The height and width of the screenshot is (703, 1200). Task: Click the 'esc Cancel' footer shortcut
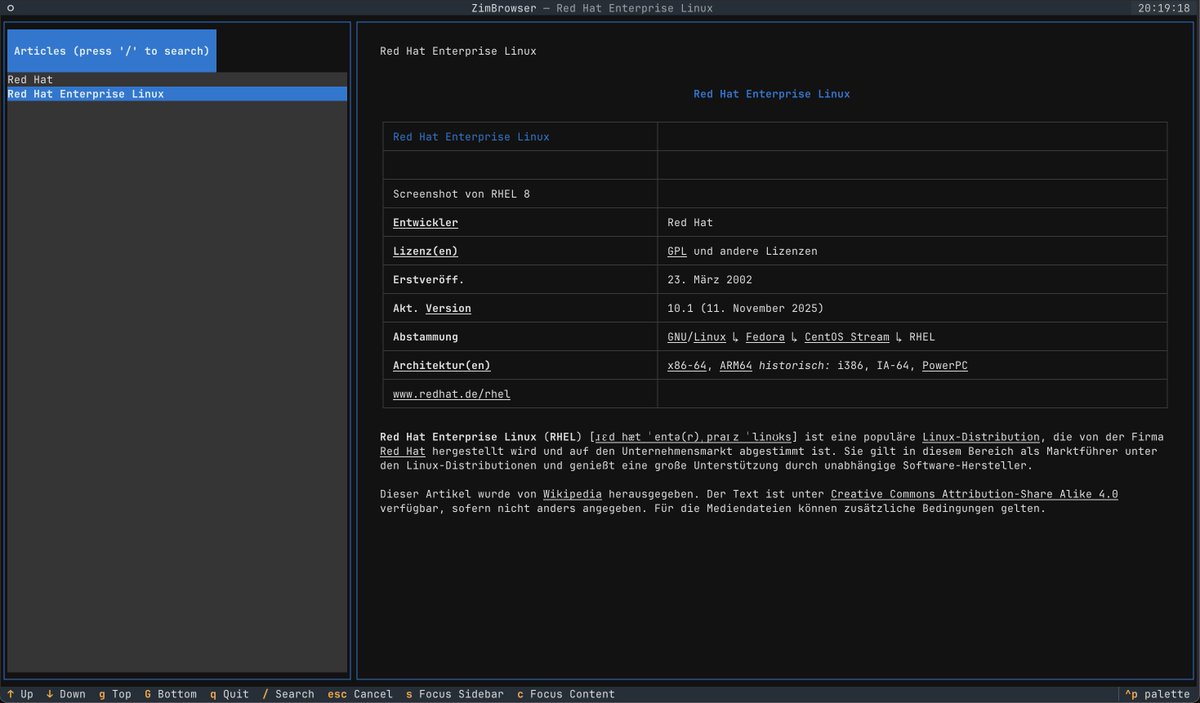(x=360, y=694)
